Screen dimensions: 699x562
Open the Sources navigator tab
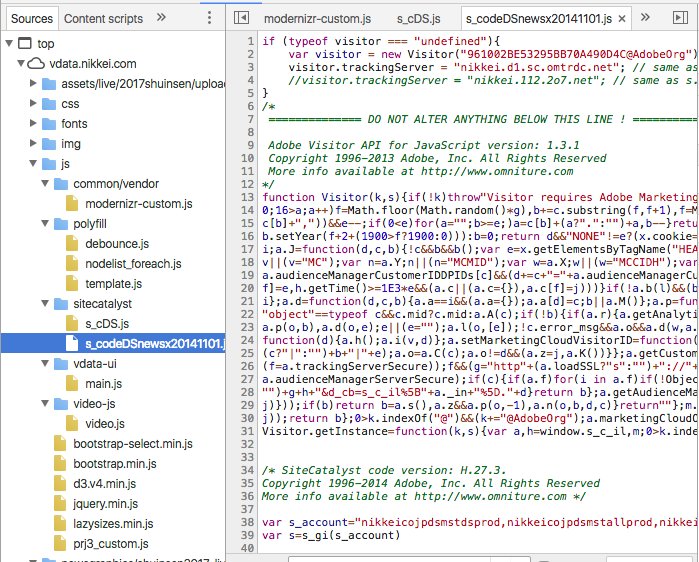pos(32,19)
